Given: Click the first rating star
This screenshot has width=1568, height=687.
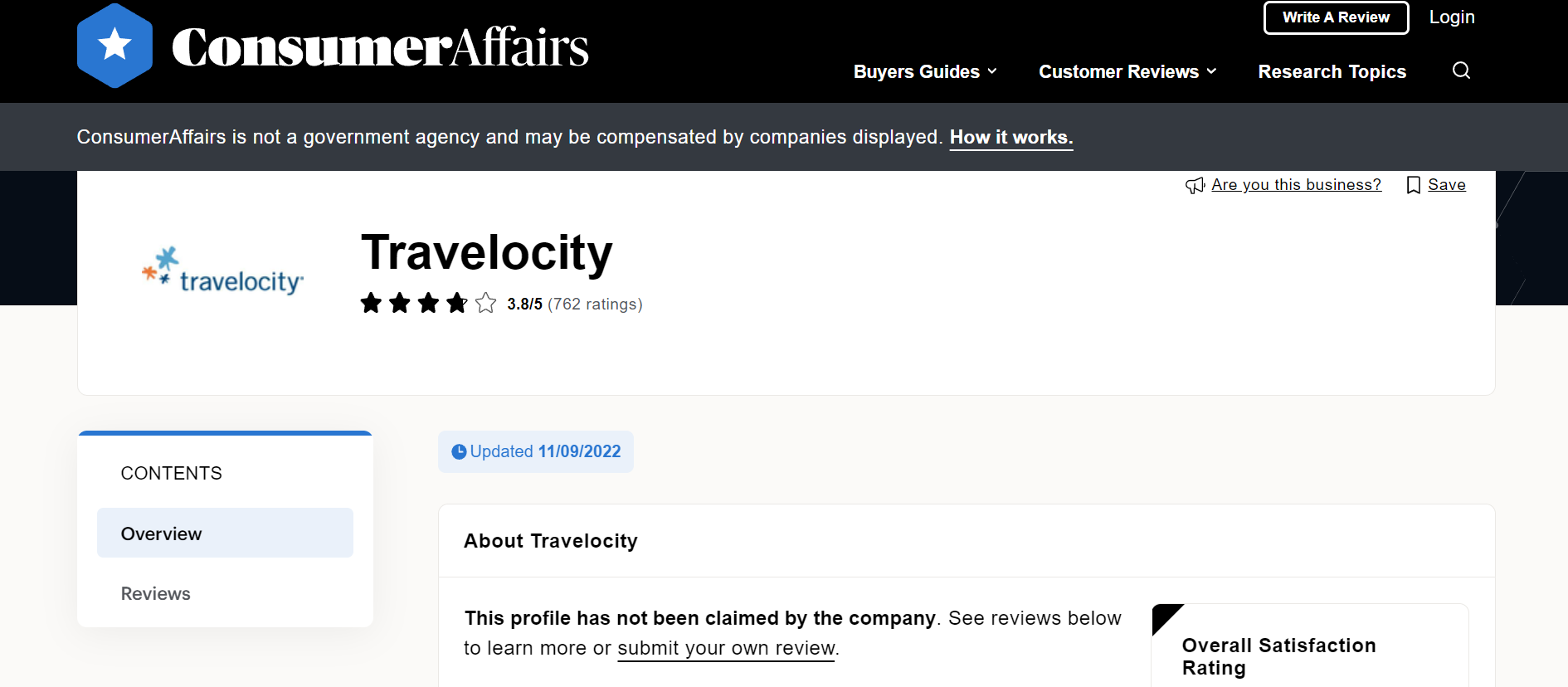Looking at the screenshot, I should tap(371, 303).
